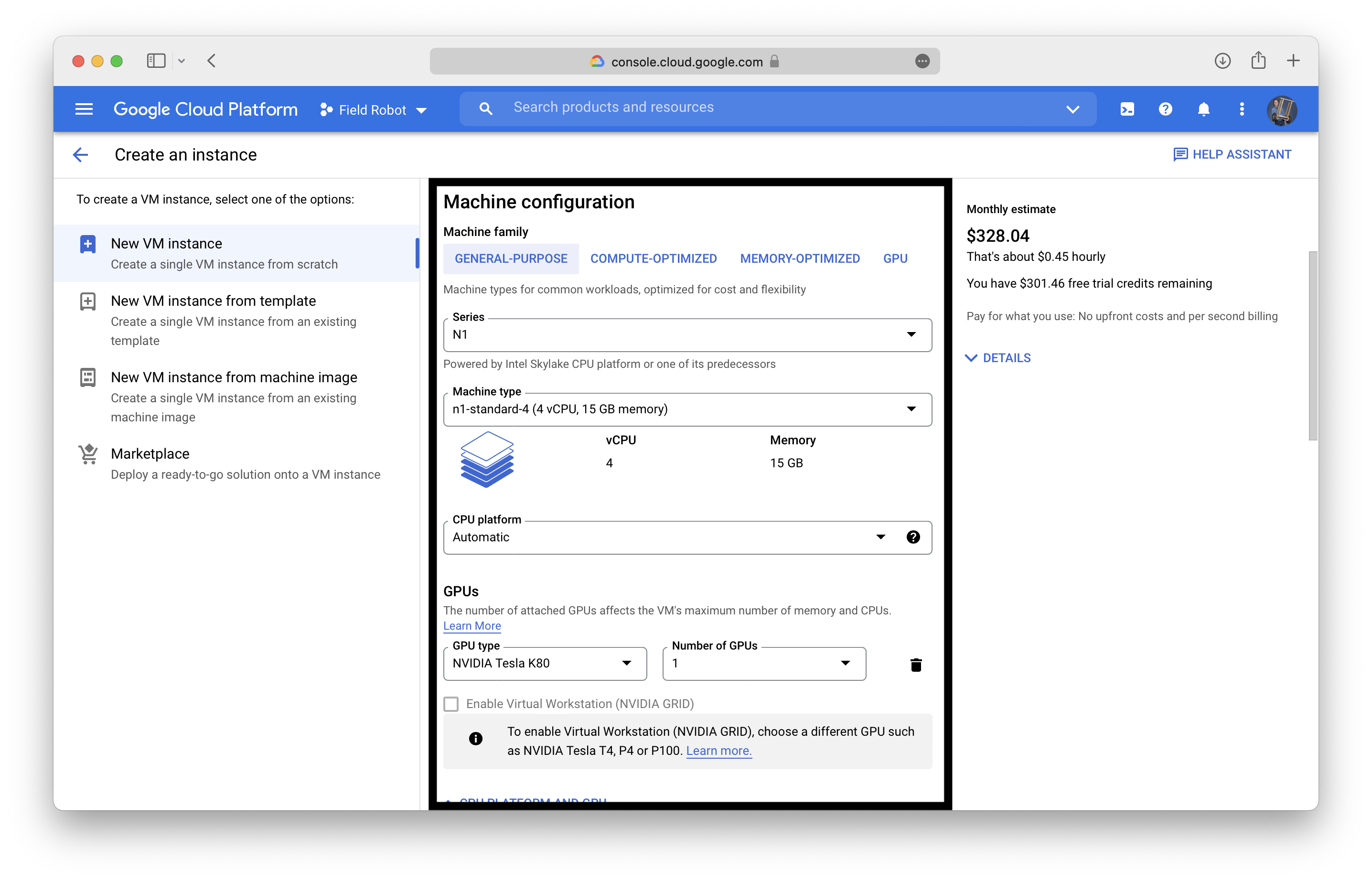Click the CPU platform help icon

913,537
